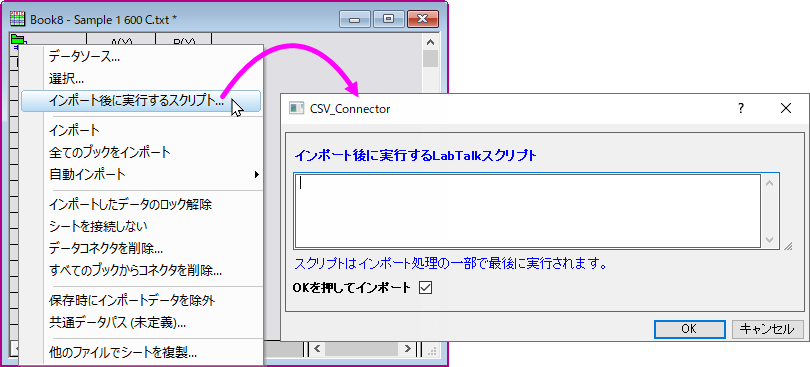Minimize the Book8 workbook window

pos(354,20)
